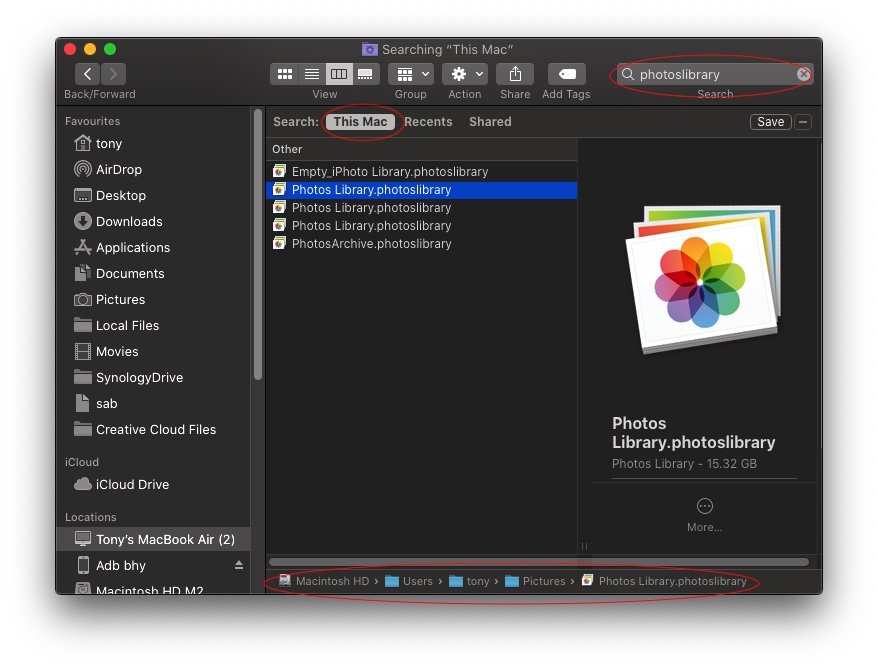Open iCloud Drive in sidebar
878x668 pixels.
[153, 484]
